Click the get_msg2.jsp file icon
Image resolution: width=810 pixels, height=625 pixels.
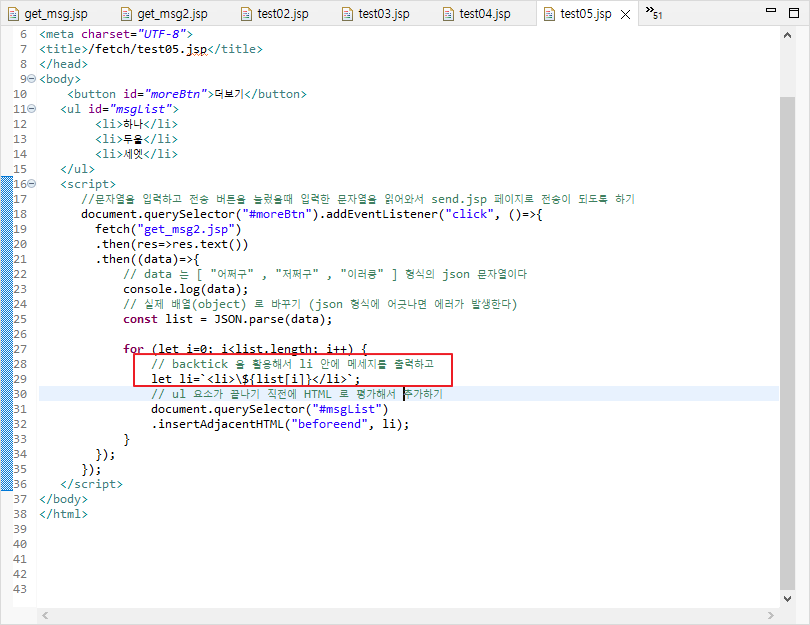(126, 14)
